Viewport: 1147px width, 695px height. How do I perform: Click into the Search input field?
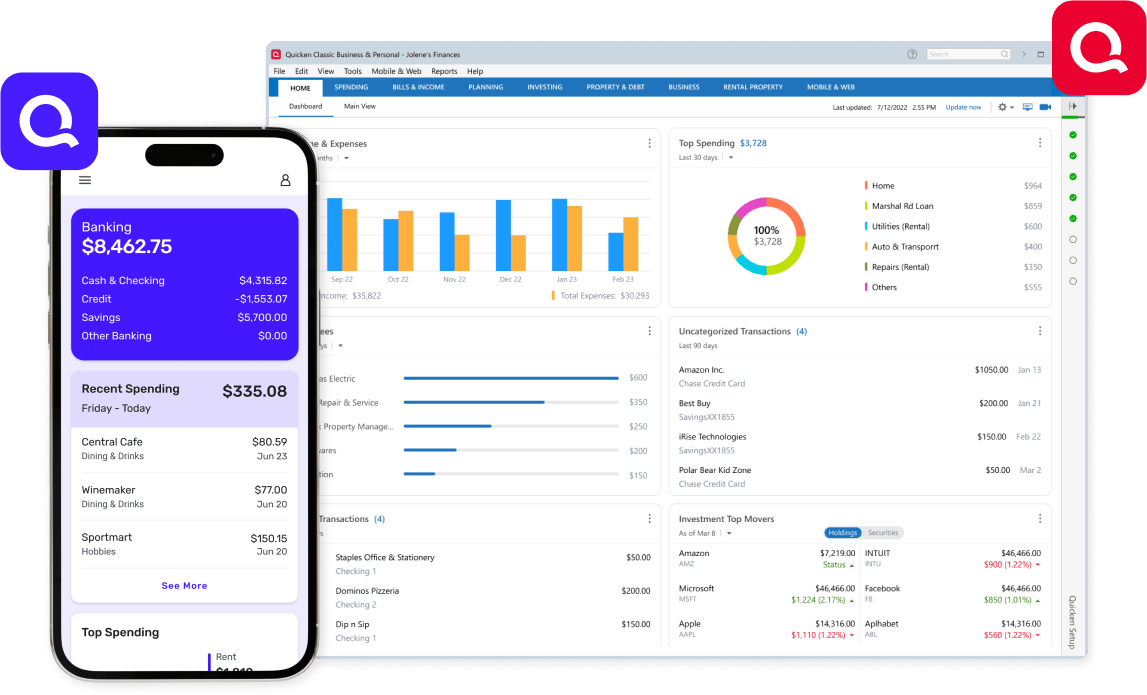[x=969, y=54]
